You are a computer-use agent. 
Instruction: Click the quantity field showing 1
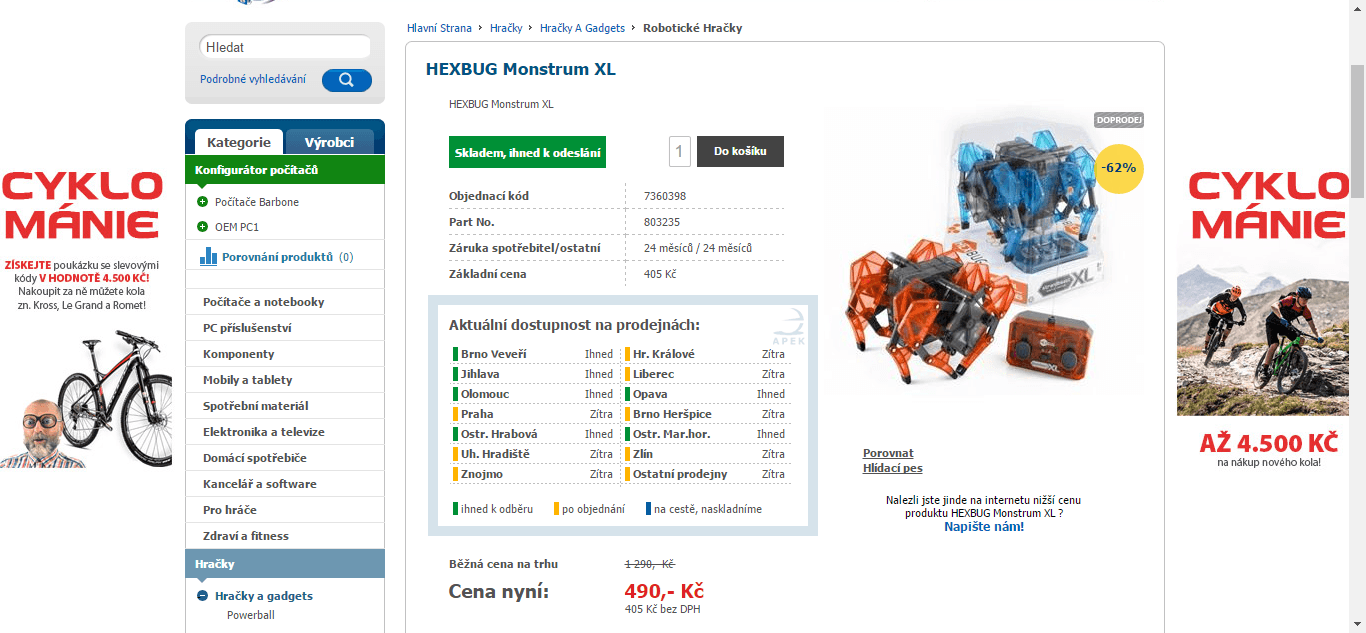(680, 151)
